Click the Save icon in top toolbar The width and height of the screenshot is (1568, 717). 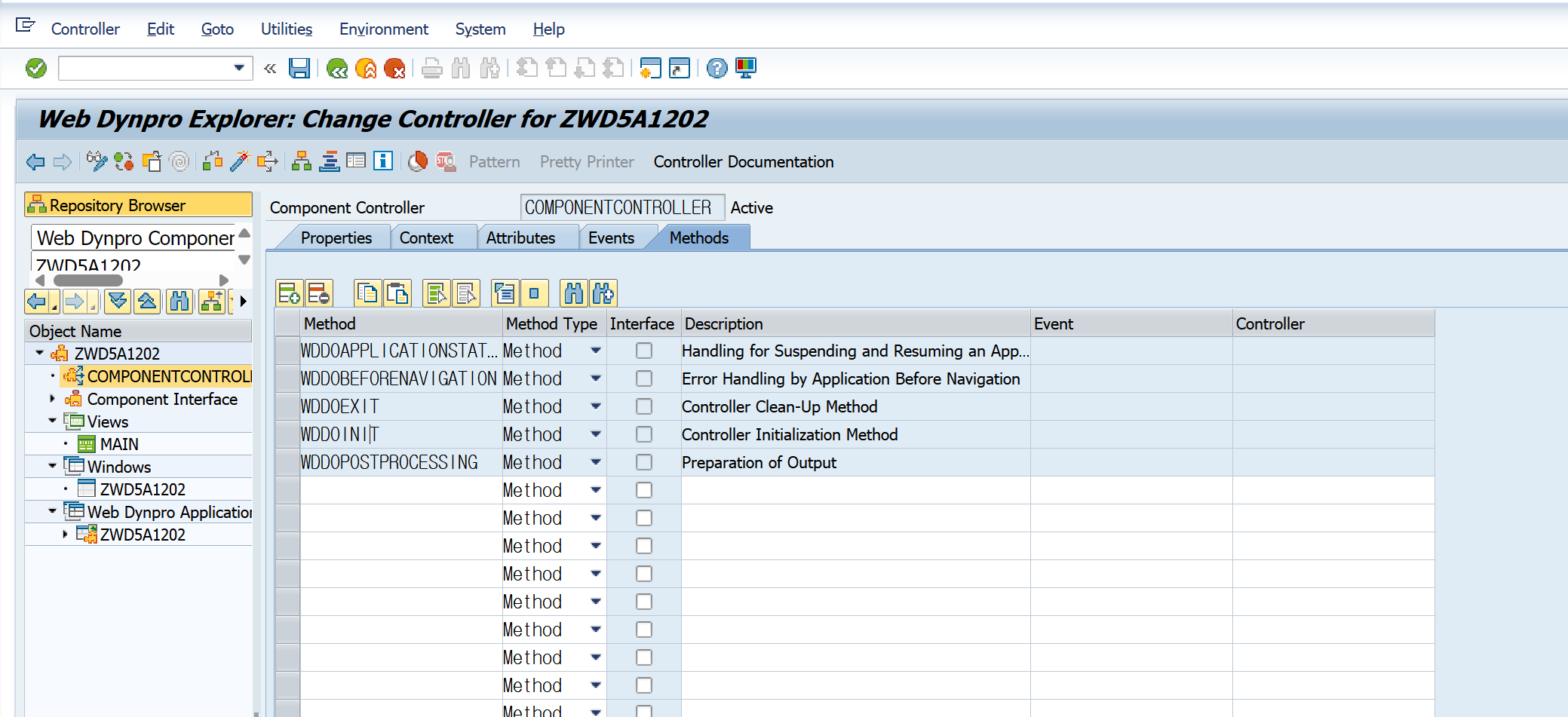[299, 69]
